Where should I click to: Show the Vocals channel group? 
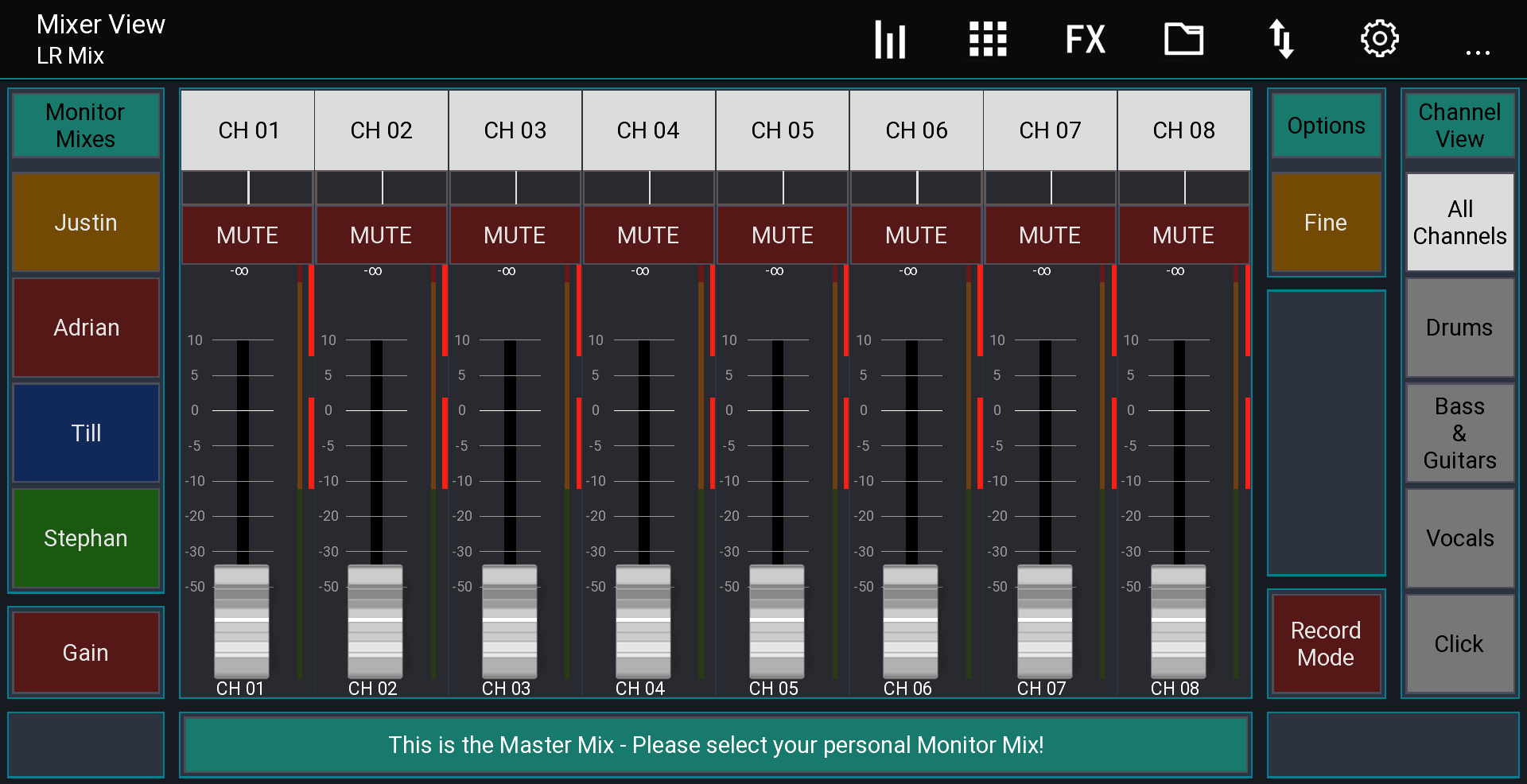tap(1459, 538)
